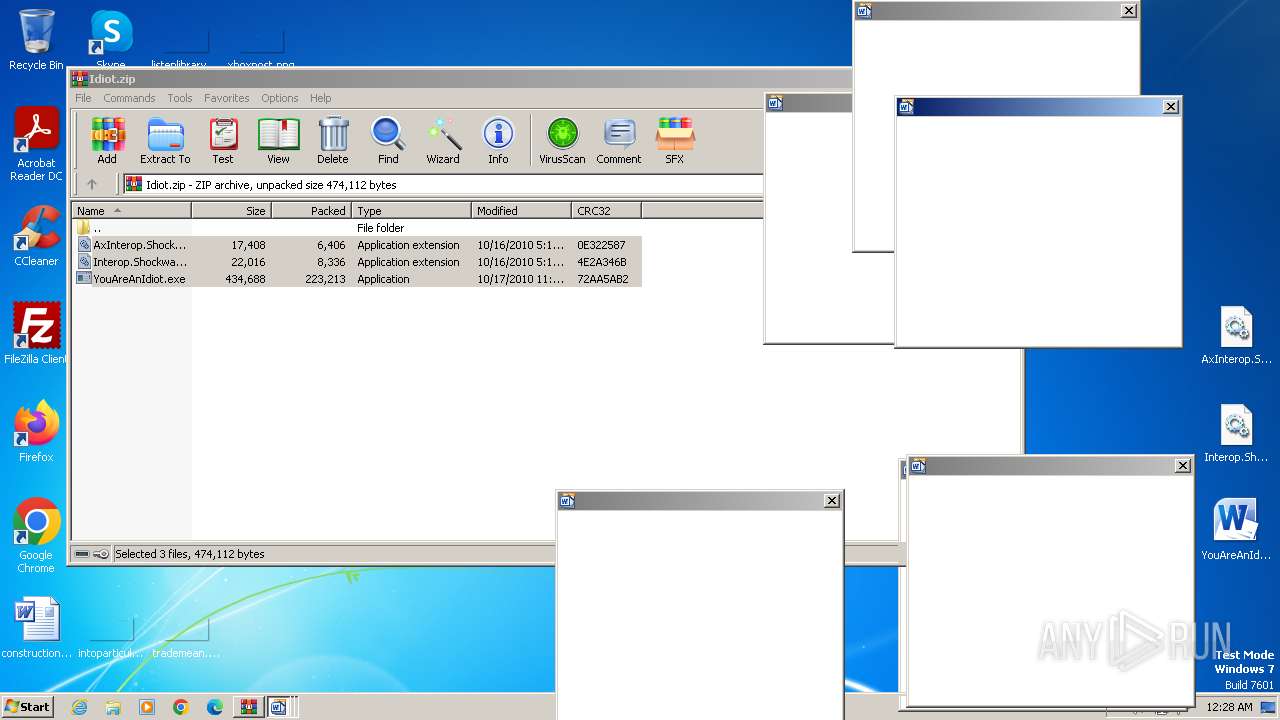Viewport: 1280px width, 720px height.
Task: Open the Start menu
Action: click(27, 706)
